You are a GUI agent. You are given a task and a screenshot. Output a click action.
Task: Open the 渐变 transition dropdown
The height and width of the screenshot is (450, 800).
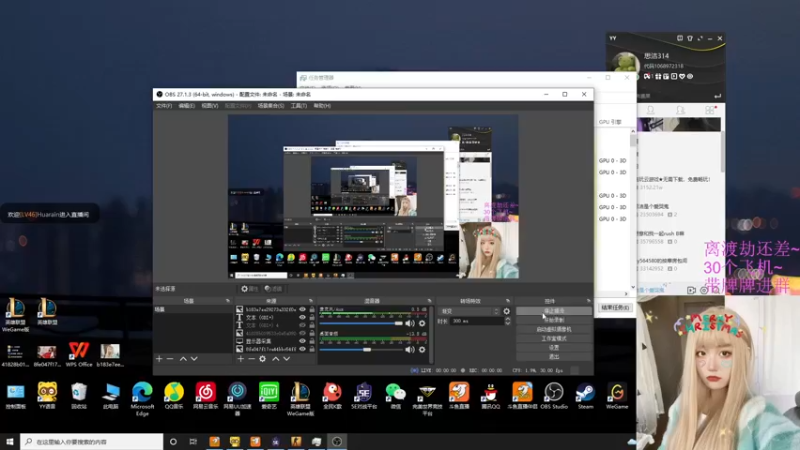pyautogui.click(x=469, y=311)
